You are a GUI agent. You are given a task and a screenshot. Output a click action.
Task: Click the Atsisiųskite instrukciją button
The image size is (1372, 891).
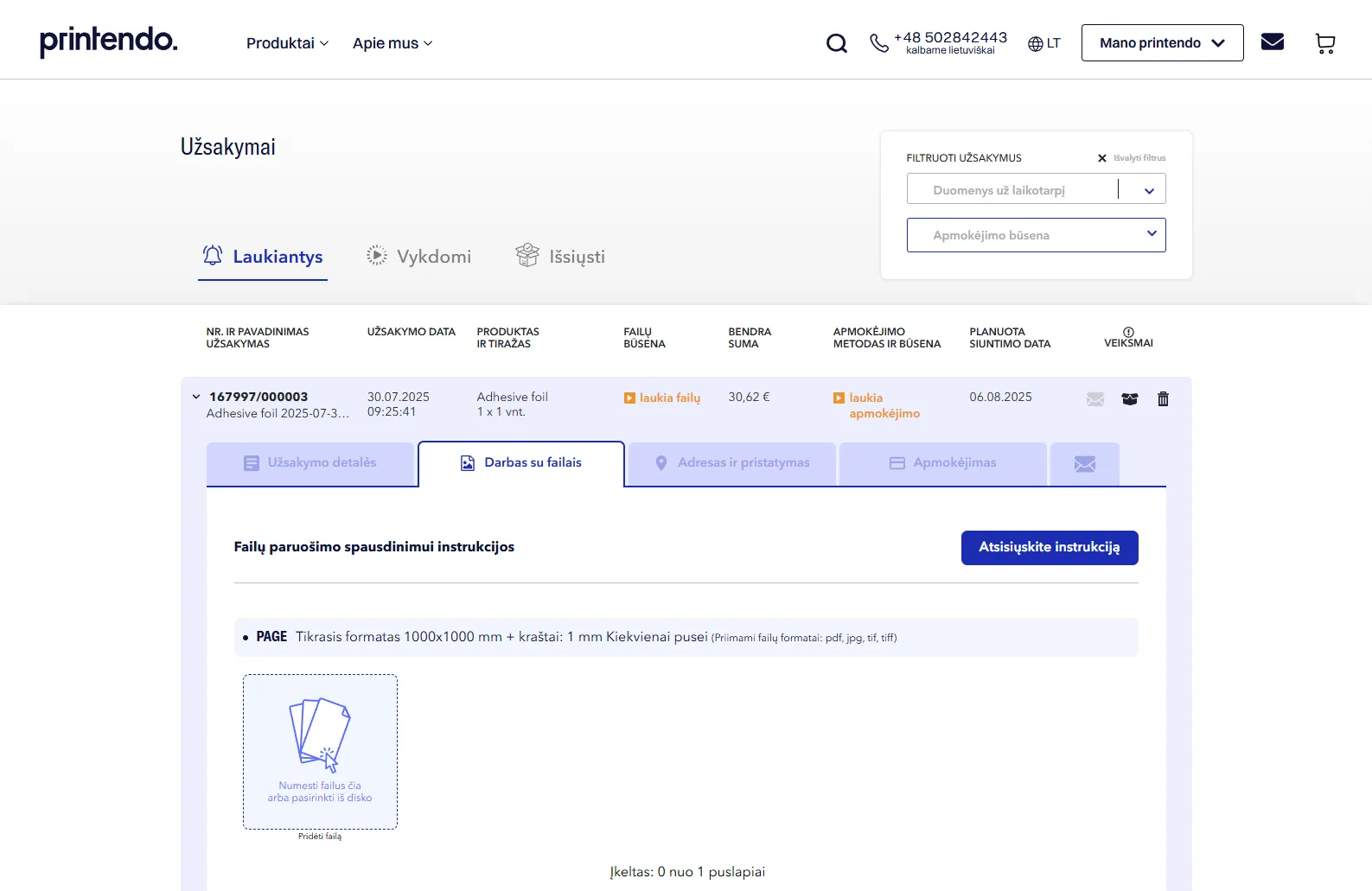[x=1049, y=547]
